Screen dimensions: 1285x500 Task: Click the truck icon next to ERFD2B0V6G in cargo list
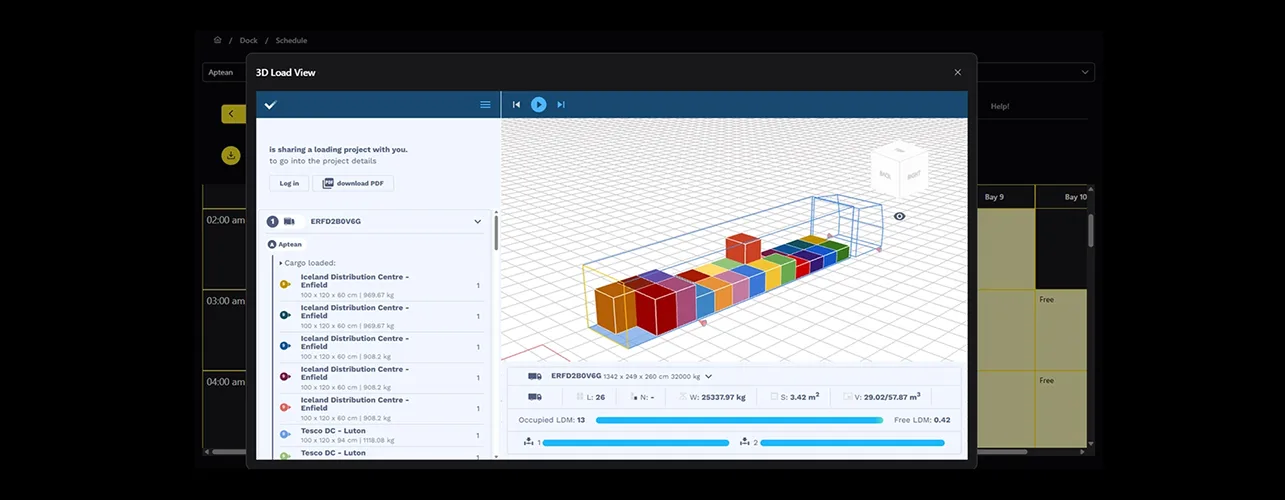[290, 221]
